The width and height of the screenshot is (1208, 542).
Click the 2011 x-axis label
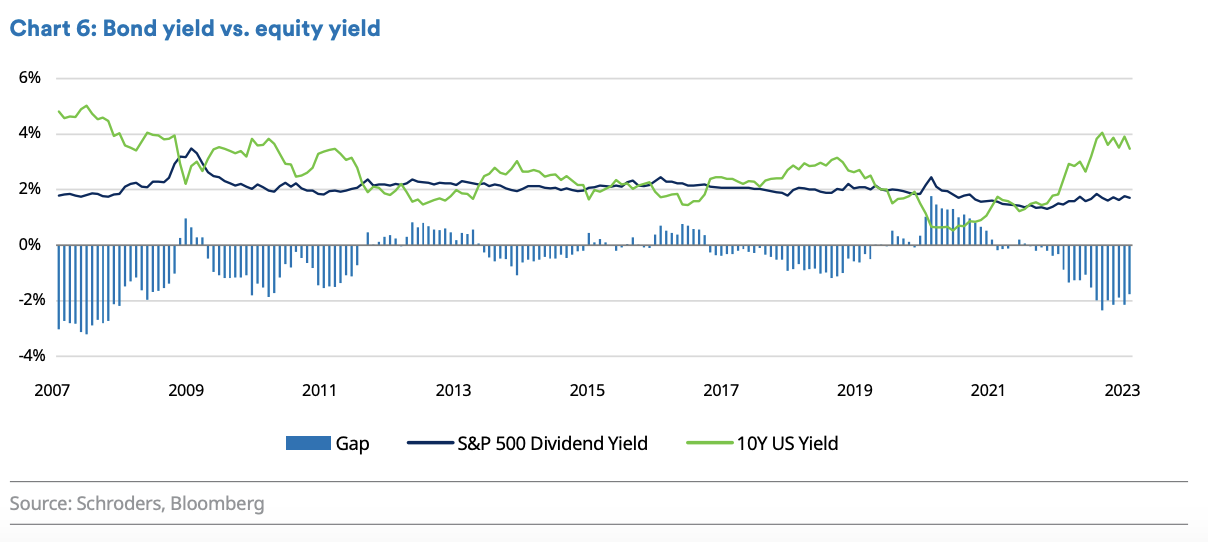(318, 391)
